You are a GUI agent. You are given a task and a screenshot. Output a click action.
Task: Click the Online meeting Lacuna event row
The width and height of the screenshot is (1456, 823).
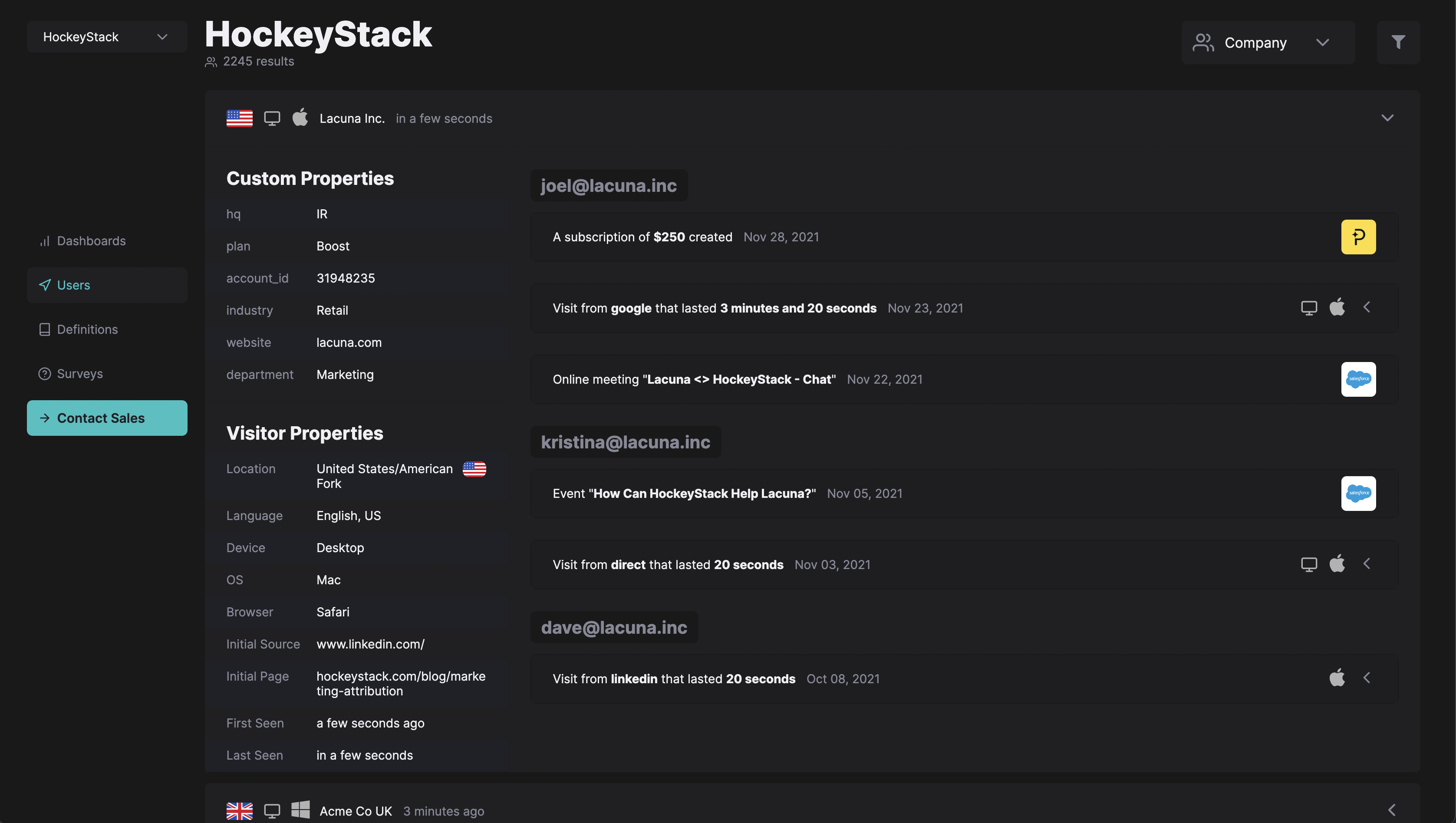(x=964, y=379)
